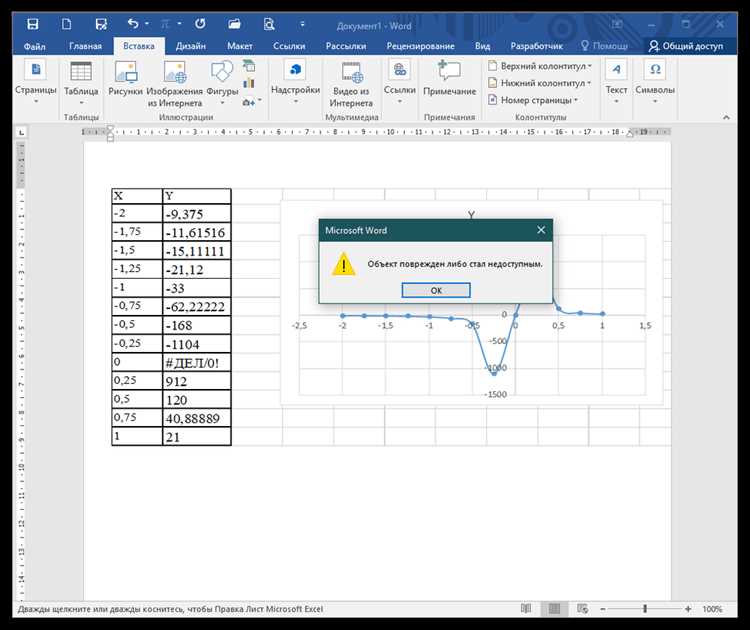Image resolution: width=750 pixels, height=630 pixels.
Task: Click the 40,88889 table cell
Action: point(197,418)
